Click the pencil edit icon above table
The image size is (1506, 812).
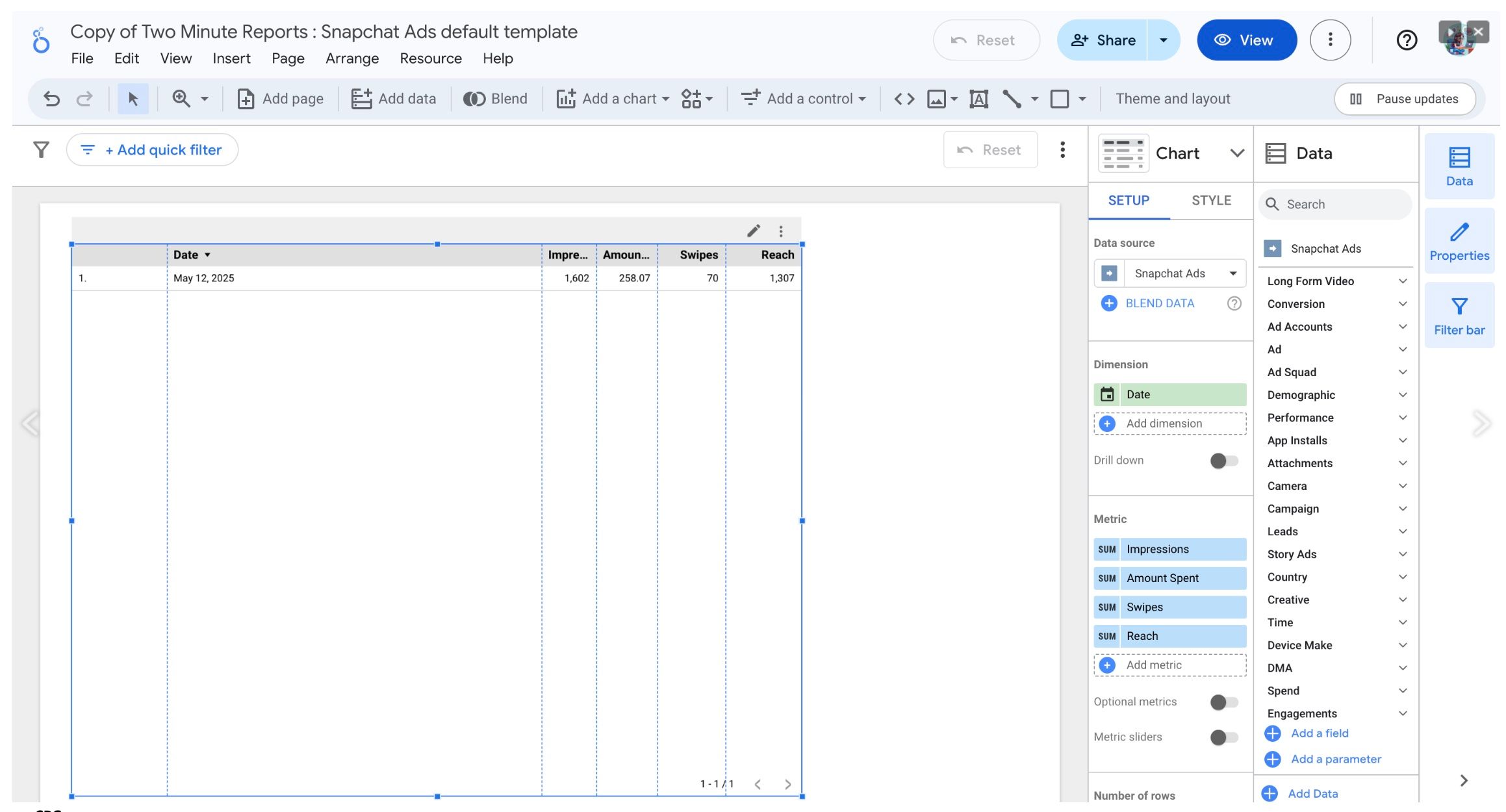753,231
